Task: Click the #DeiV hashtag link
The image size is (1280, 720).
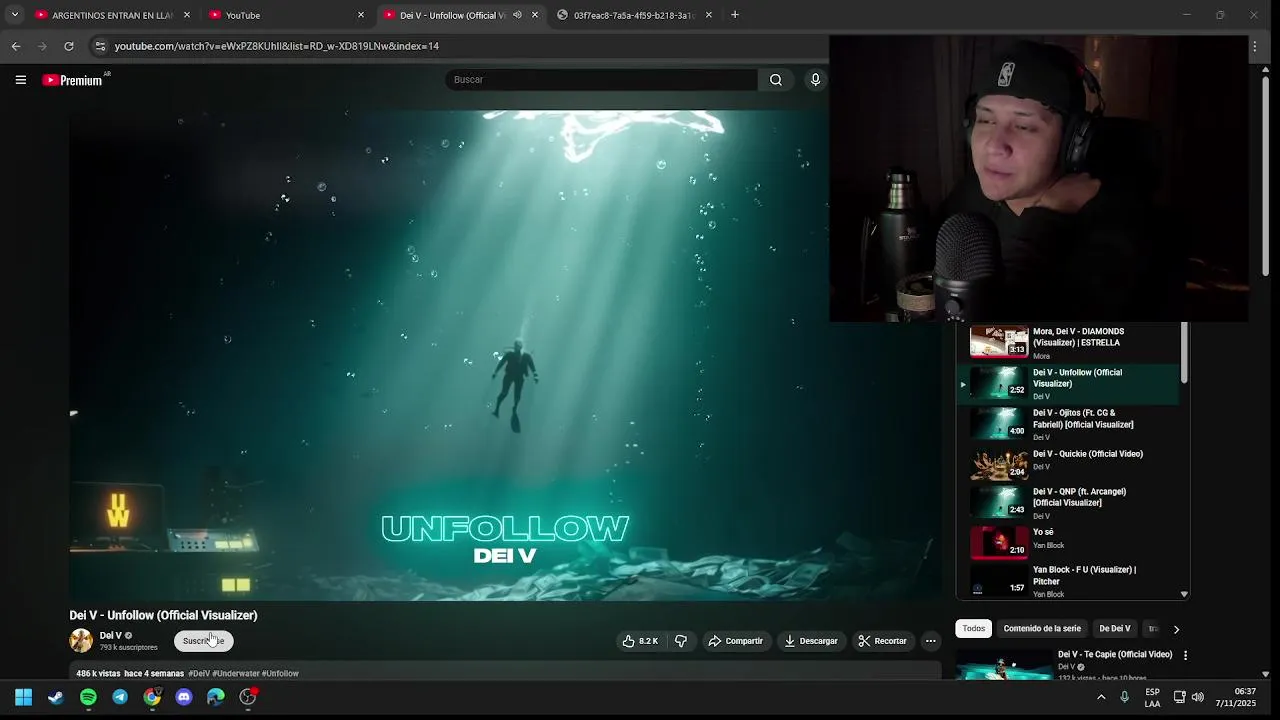Action: 199,674
